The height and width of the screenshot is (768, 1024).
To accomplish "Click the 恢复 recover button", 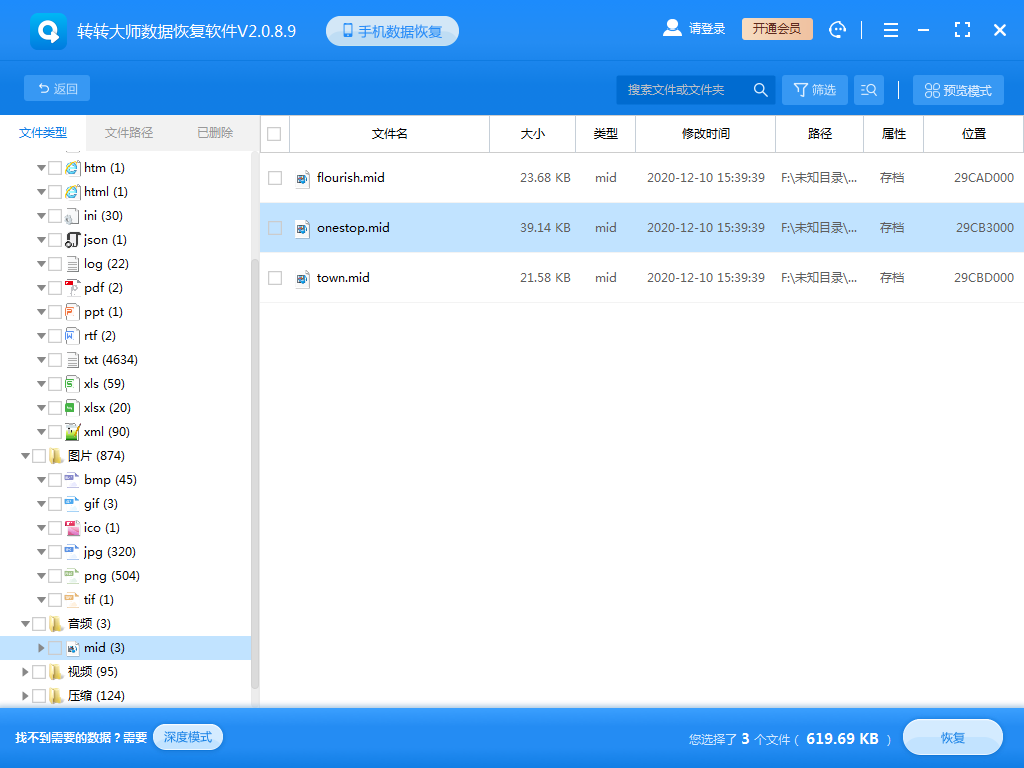I will click(x=952, y=737).
